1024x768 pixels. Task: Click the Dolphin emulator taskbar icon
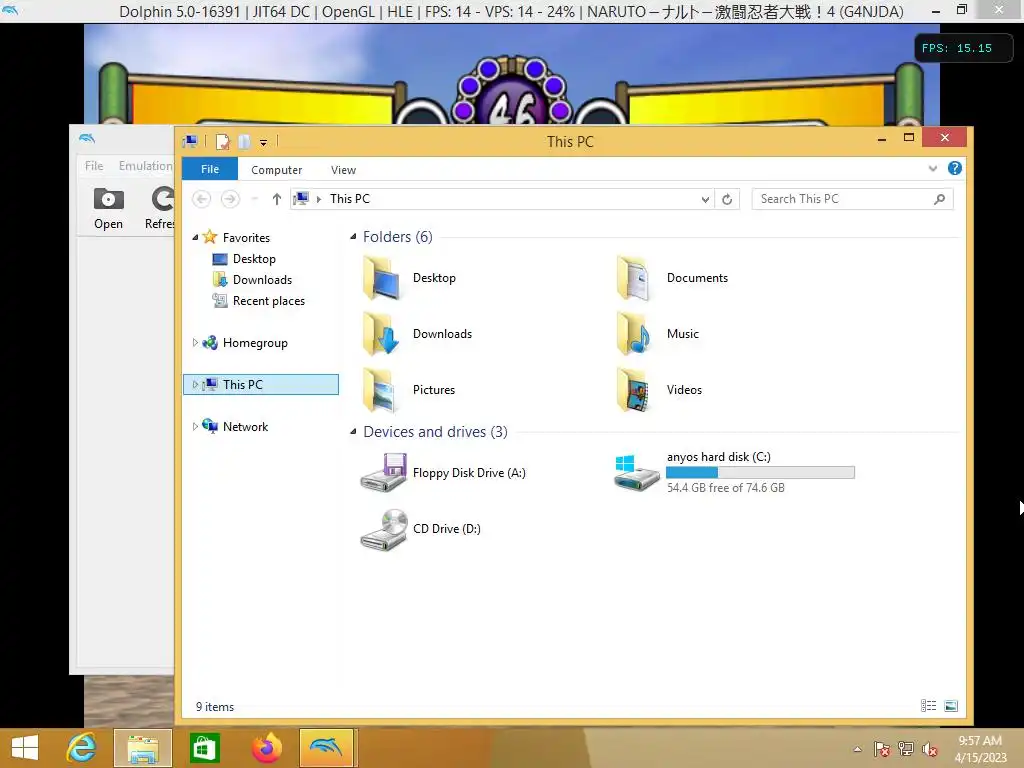(x=327, y=748)
